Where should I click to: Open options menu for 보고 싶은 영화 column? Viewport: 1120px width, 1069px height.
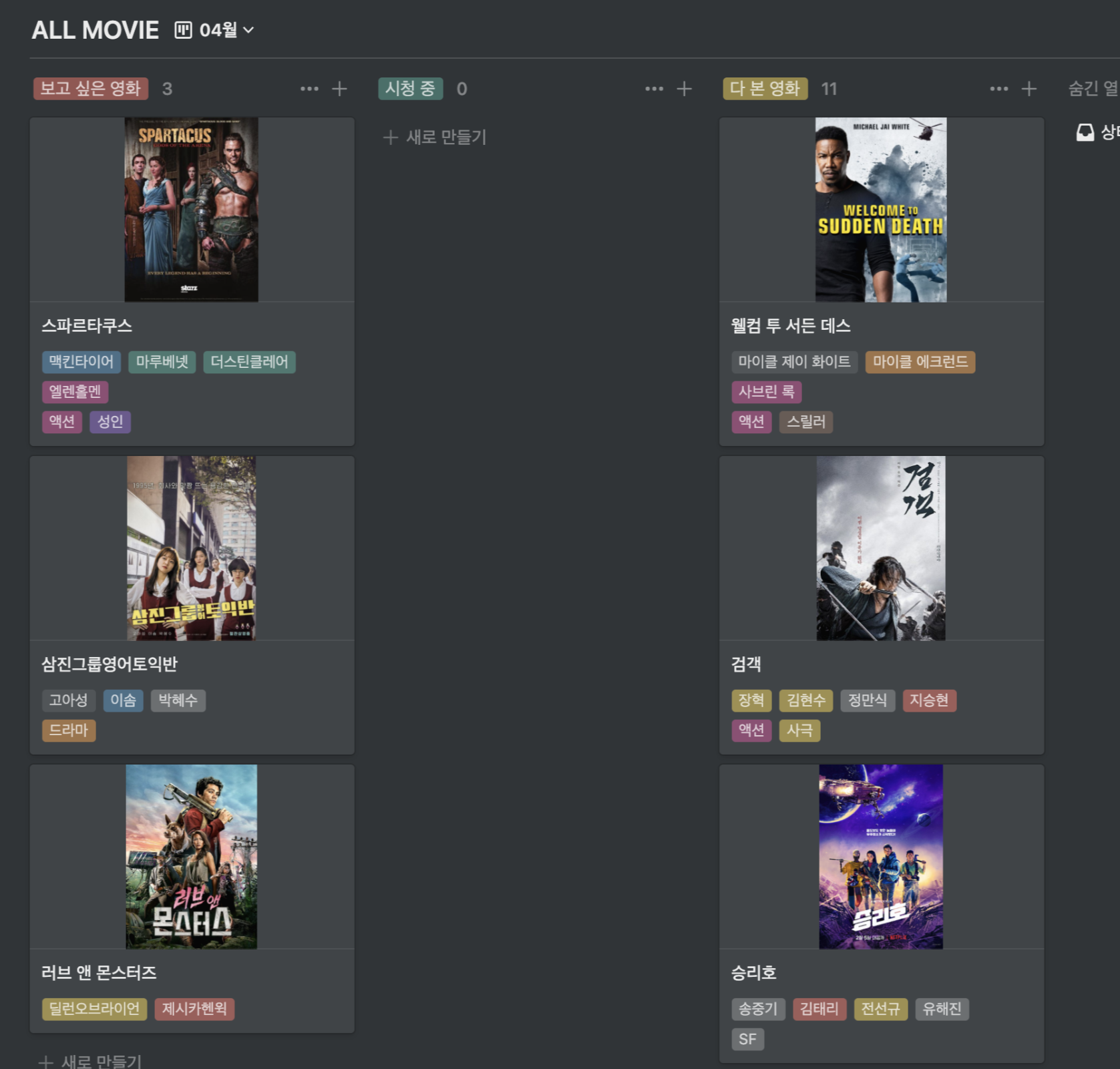309,89
